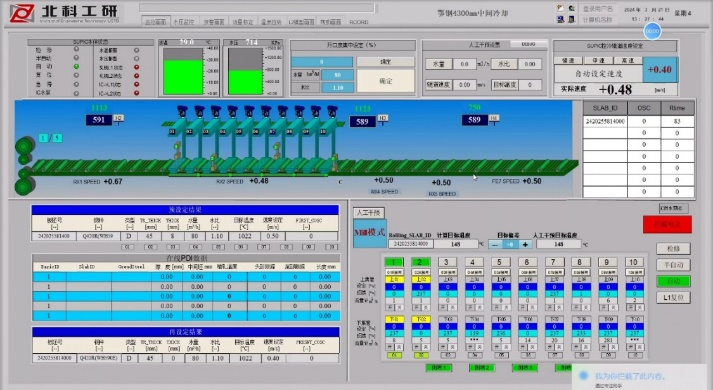Screen dimensions: 713x390
Task: Open the RCORD tab
Action: (x=358, y=22)
